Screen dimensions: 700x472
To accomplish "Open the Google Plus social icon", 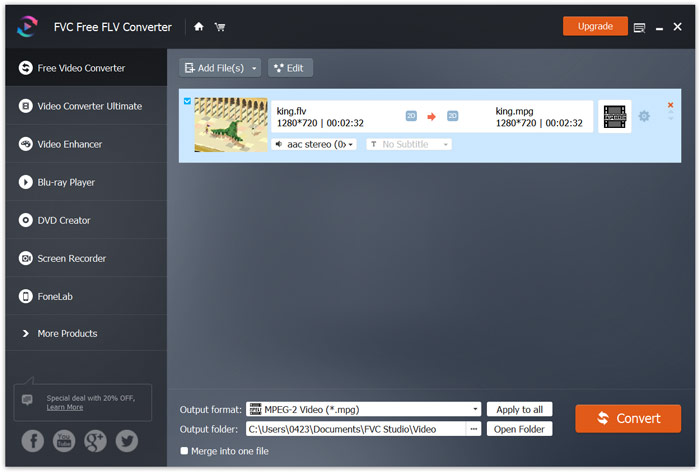I will tap(95, 441).
